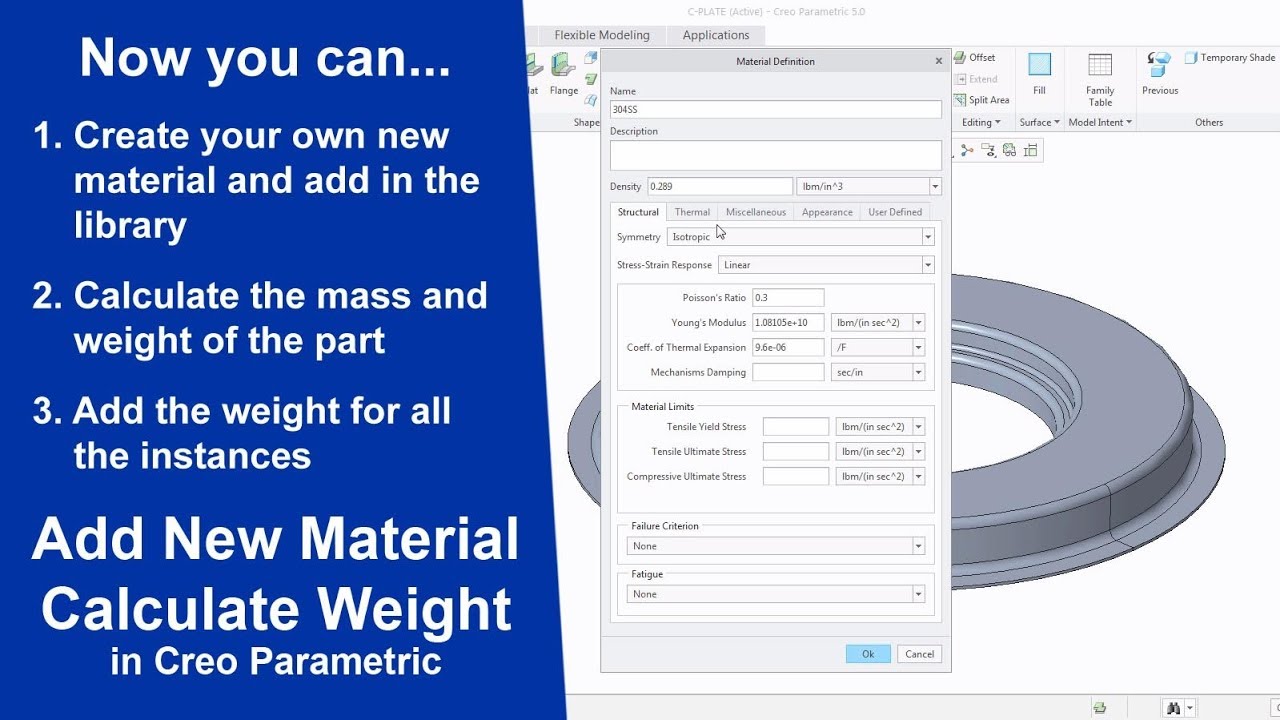Open Tensile Ultimate Stress units dropdown
Image resolution: width=1280 pixels, height=720 pixels.
[919, 452]
